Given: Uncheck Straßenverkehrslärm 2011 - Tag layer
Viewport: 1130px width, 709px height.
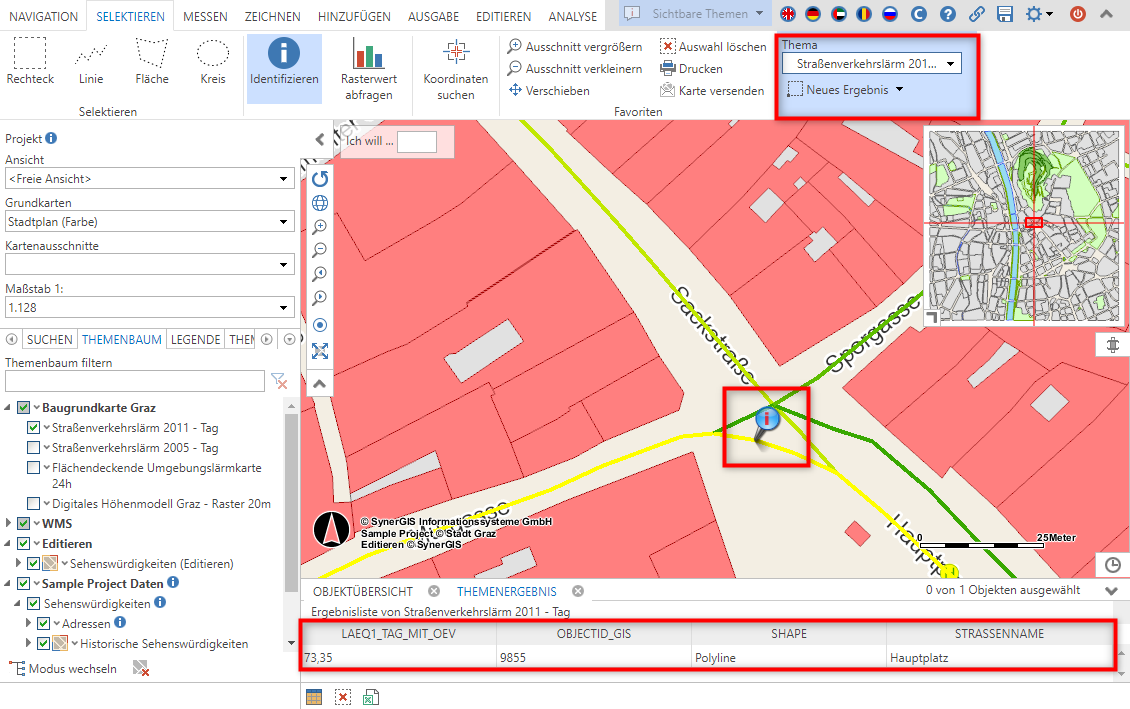Looking at the screenshot, I should 34,428.
